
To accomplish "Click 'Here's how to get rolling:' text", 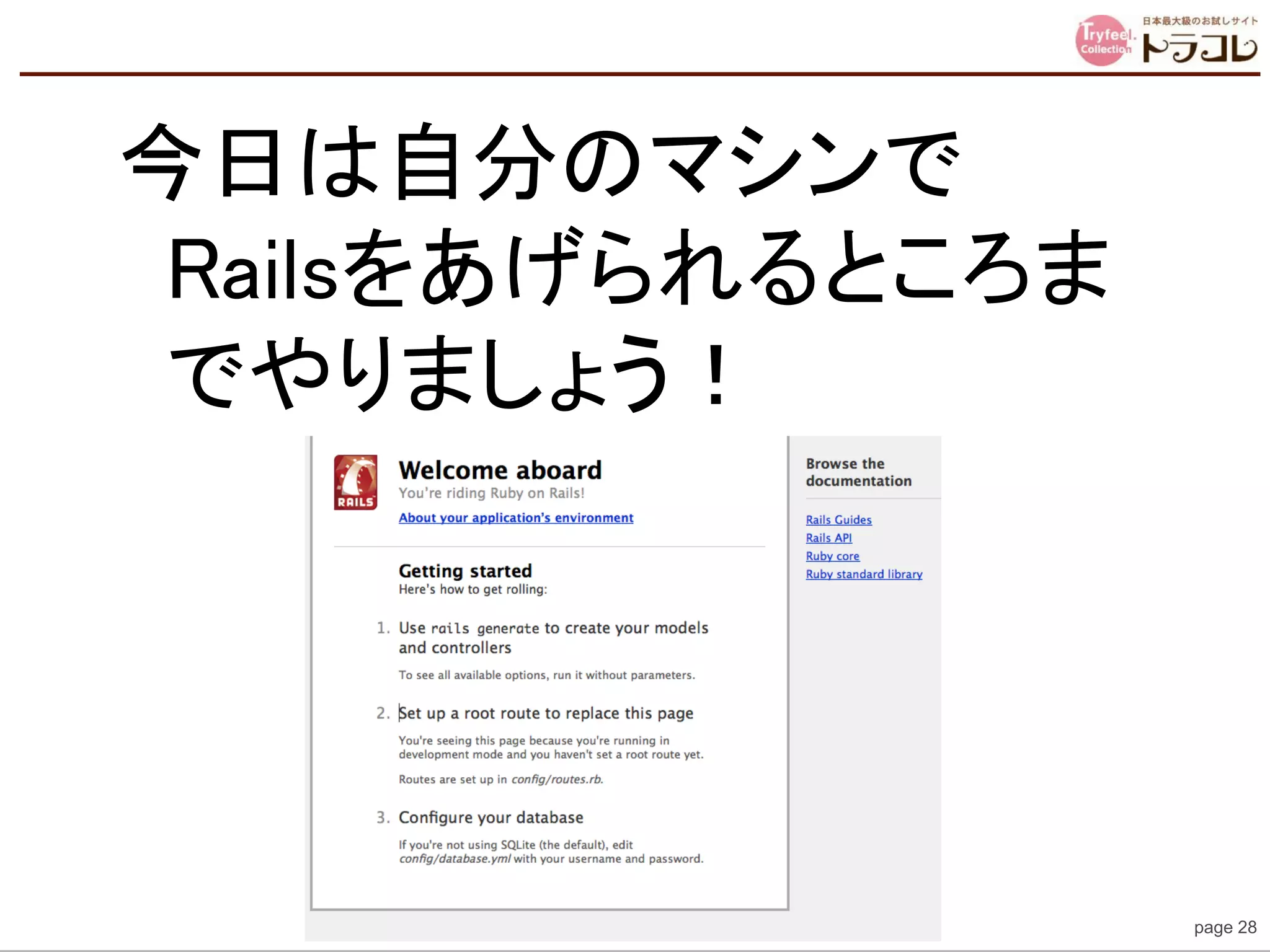I will (x=473, y=589).
